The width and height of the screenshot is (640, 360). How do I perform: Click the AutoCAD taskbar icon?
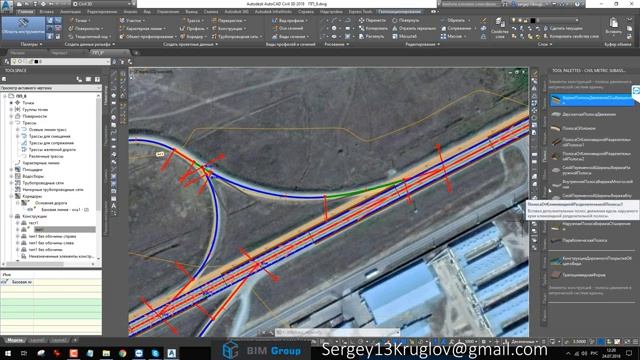click(171, 353)
